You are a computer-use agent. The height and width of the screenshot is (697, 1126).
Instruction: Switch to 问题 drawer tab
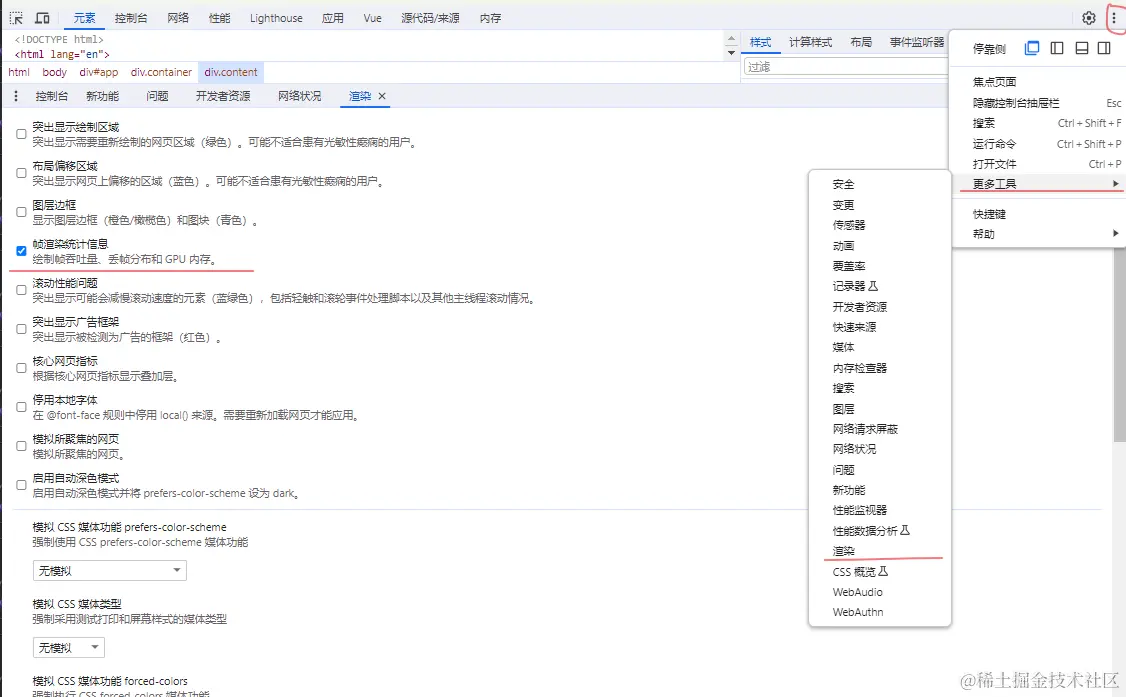tap(157, 96)
